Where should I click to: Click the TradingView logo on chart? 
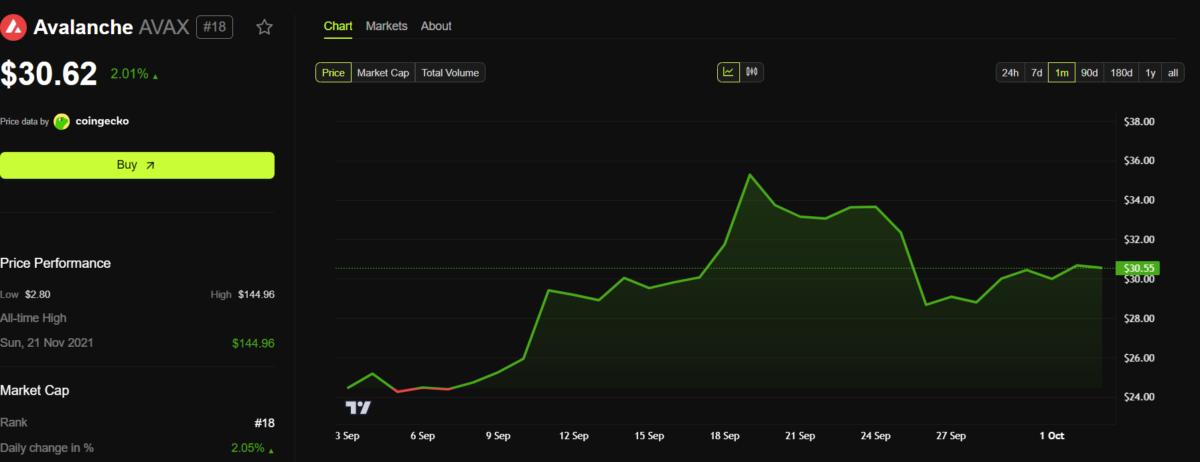point(358,407)
